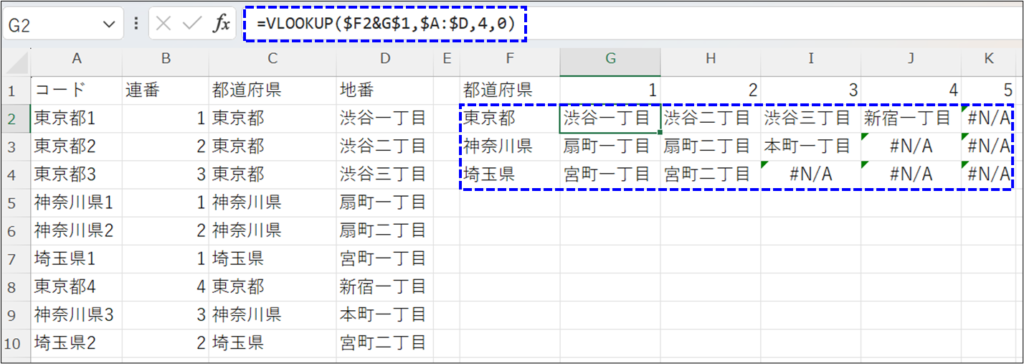Open the Name Box dropdown arrow
Screen dimensions: 1024x364
[x=108, y=25]
